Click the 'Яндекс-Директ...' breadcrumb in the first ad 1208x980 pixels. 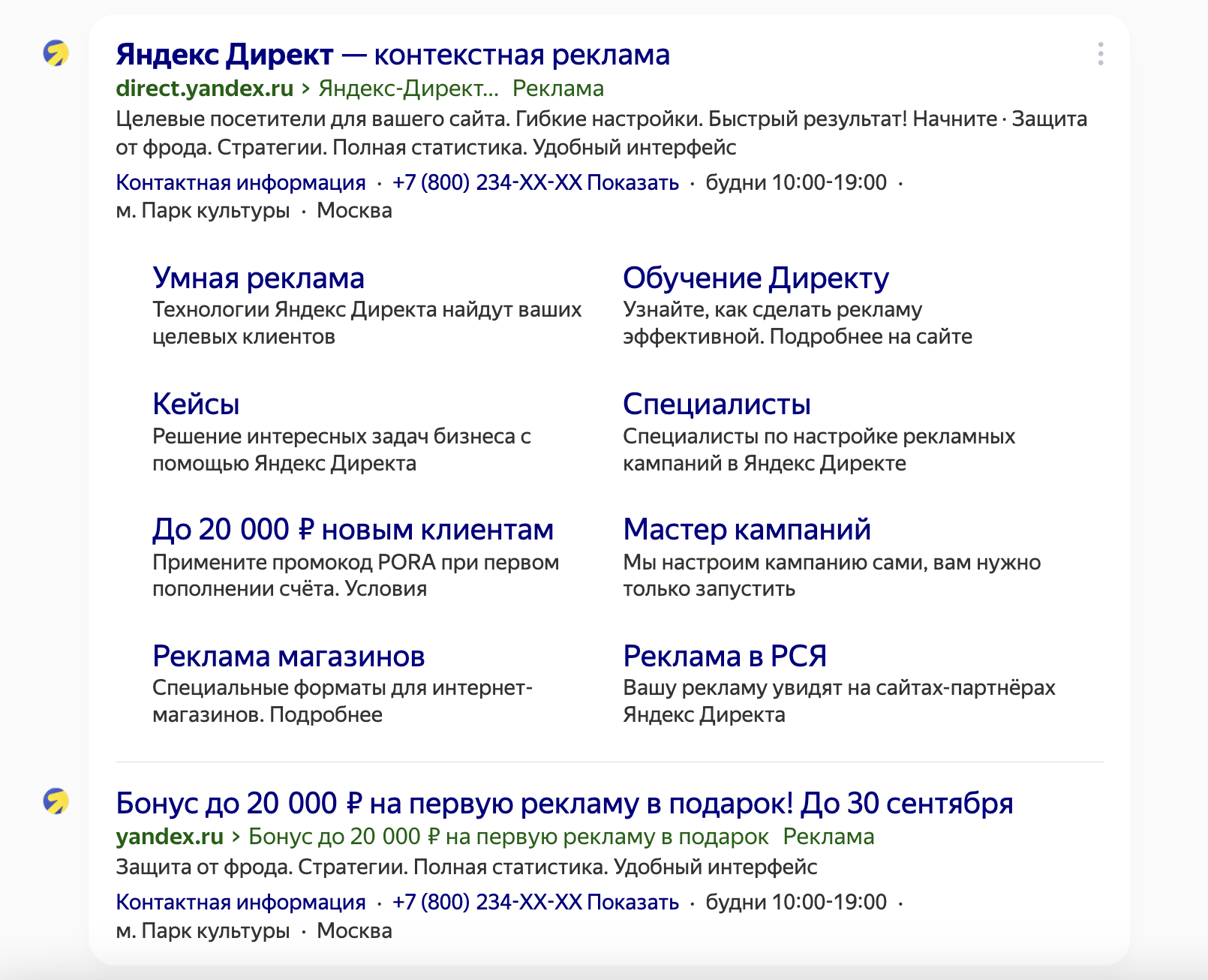click(x=408, y=89)
